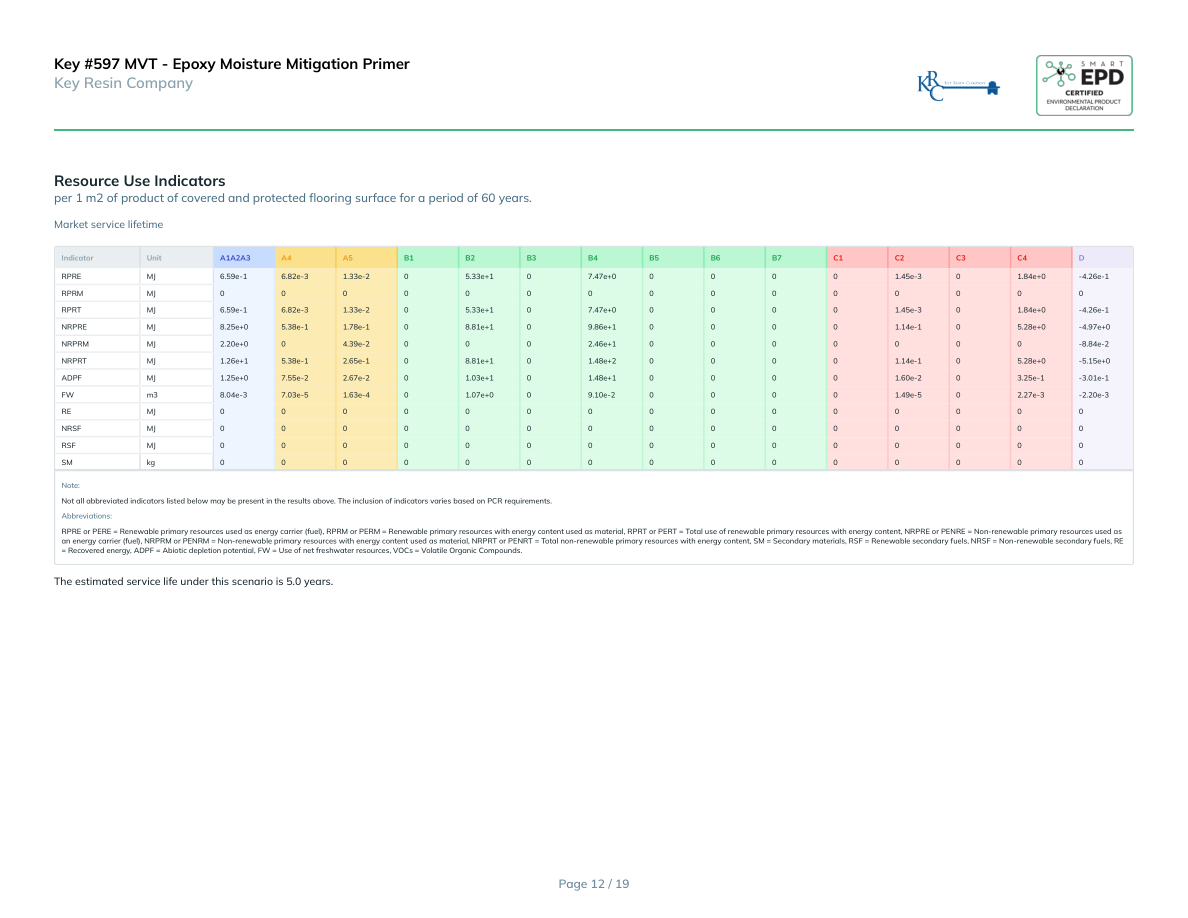The height and width of the screenshot is (918, 1188).
Task: Click the 4.39e-2 value in column A5
Action: (355, 343)
